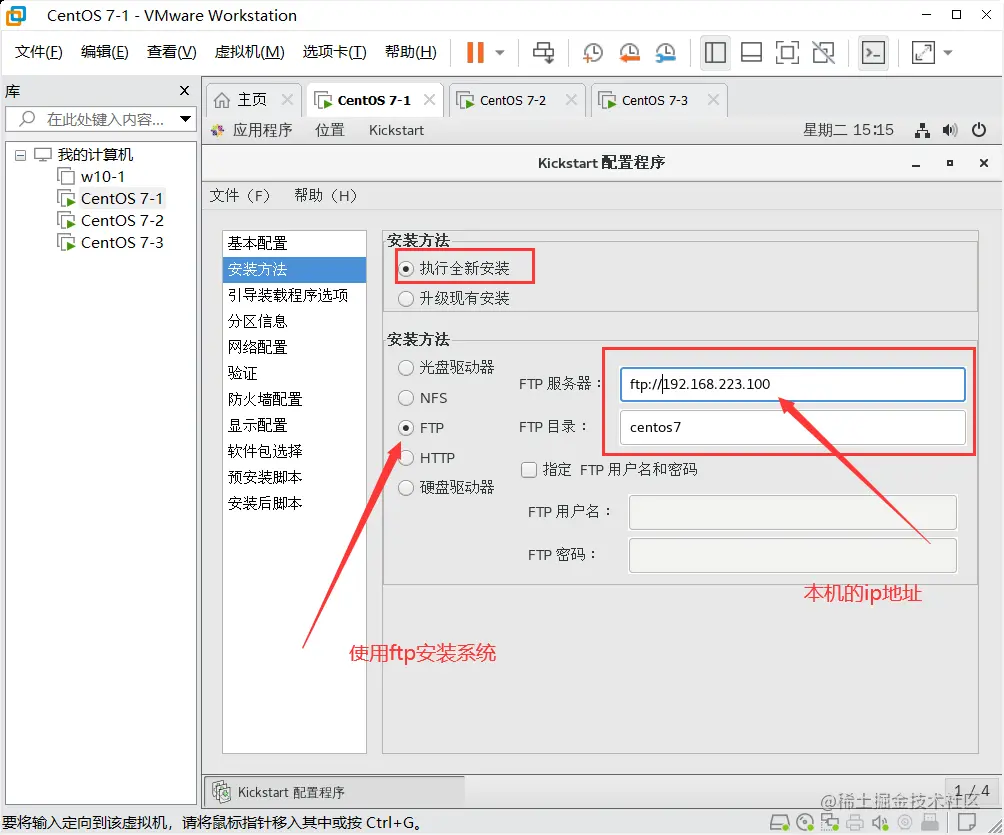Take a snapshot of this virtual machine
The height and width of the screenshot is (835, 1004).
coord(593,53)
